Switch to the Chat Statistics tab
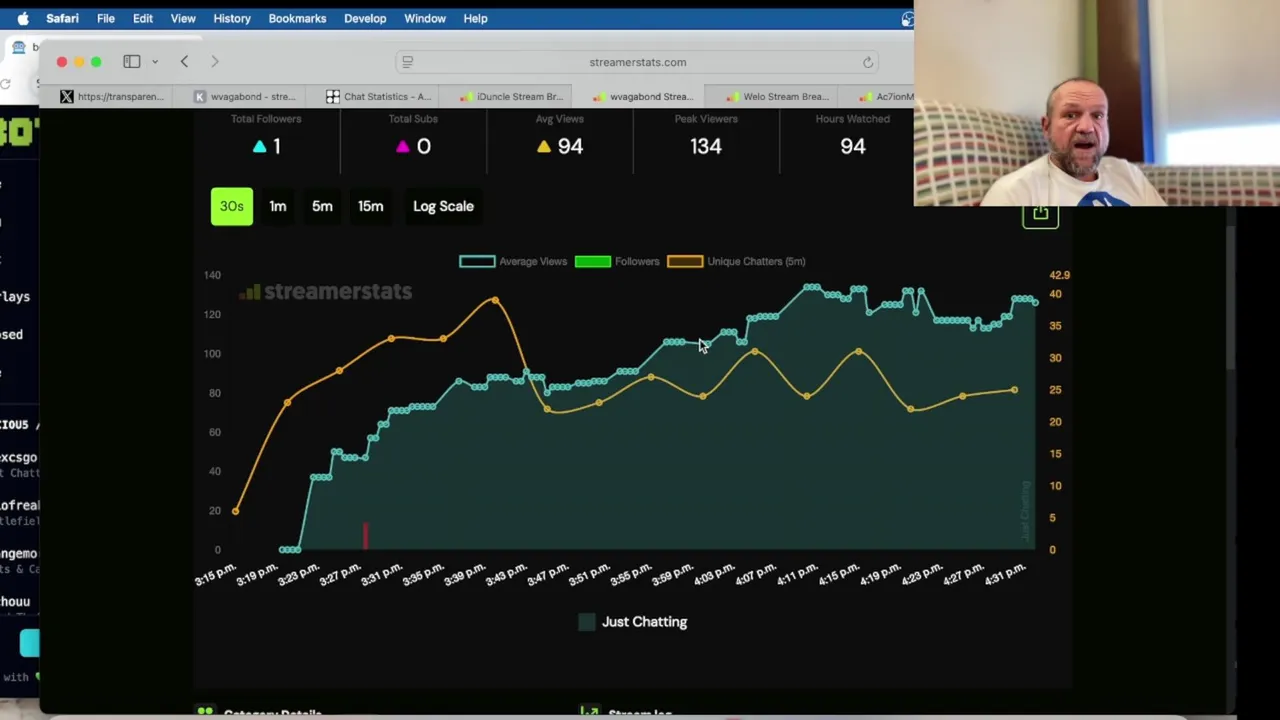This screenshot has height=720, width=1280. coord(378,96)
